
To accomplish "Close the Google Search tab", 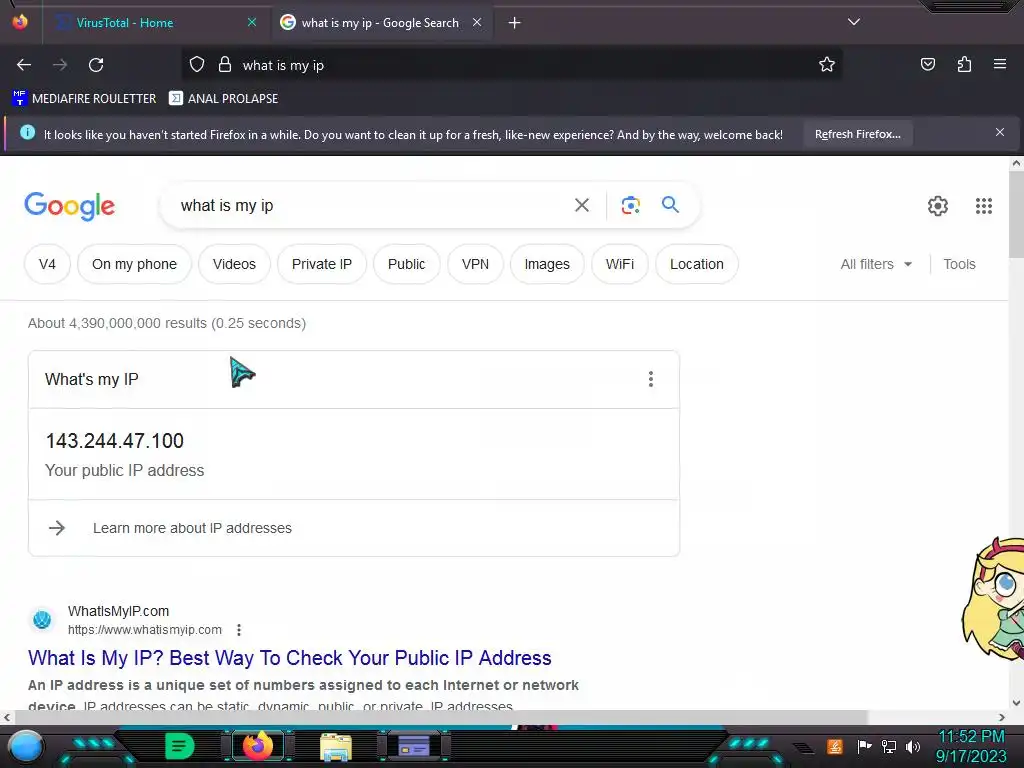I will (x=477, y=22).
